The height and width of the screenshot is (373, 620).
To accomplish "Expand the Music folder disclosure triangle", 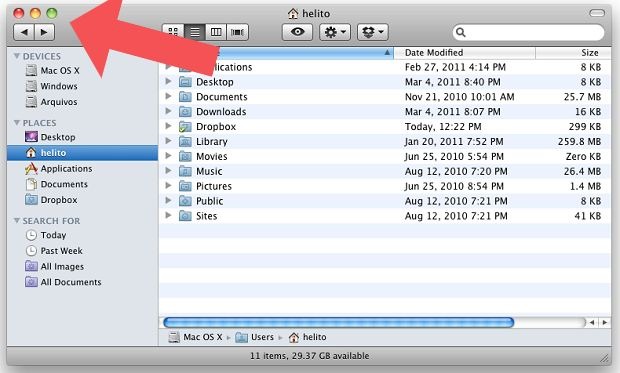I will click(168, 171).
